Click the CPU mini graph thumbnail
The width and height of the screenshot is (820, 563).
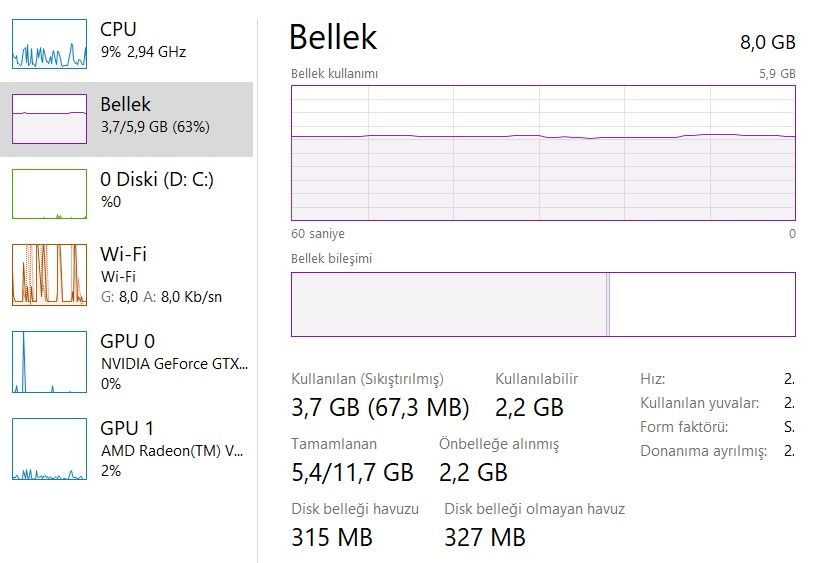click(x=49, y=43)
